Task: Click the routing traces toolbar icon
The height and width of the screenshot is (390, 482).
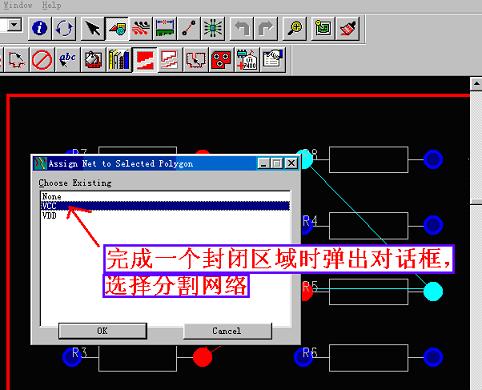Action: tap(141, 28)
